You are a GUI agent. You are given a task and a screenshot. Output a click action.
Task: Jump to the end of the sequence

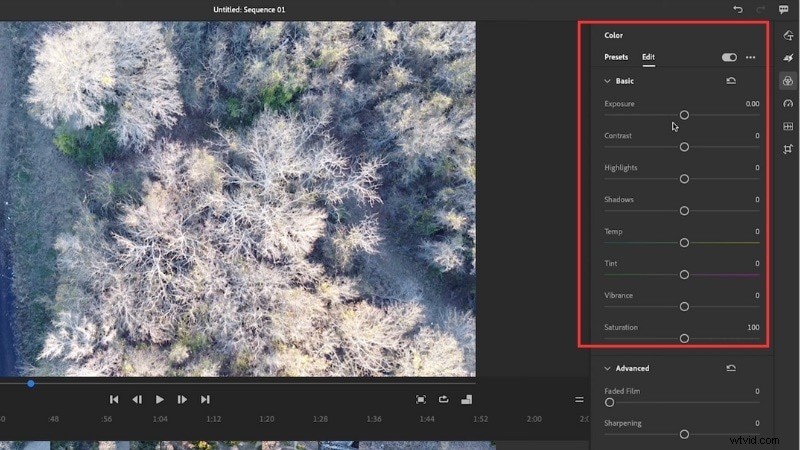tap(205, 399)
